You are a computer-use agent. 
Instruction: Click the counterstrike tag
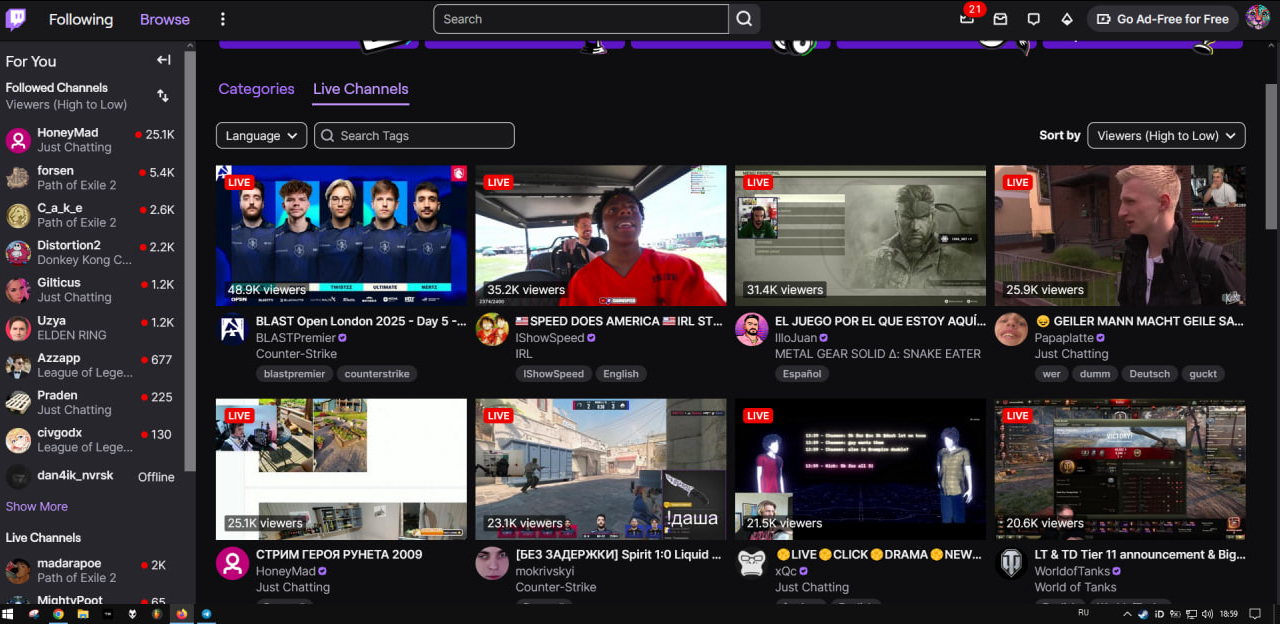[377, 374]
